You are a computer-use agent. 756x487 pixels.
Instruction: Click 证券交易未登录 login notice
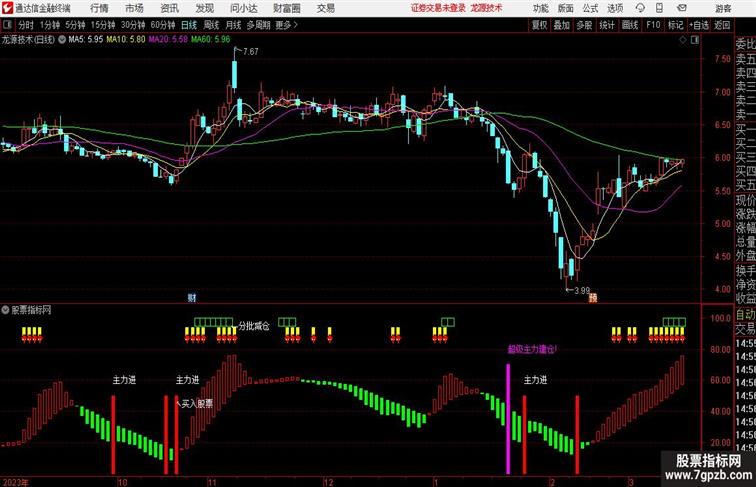[438, 8]
